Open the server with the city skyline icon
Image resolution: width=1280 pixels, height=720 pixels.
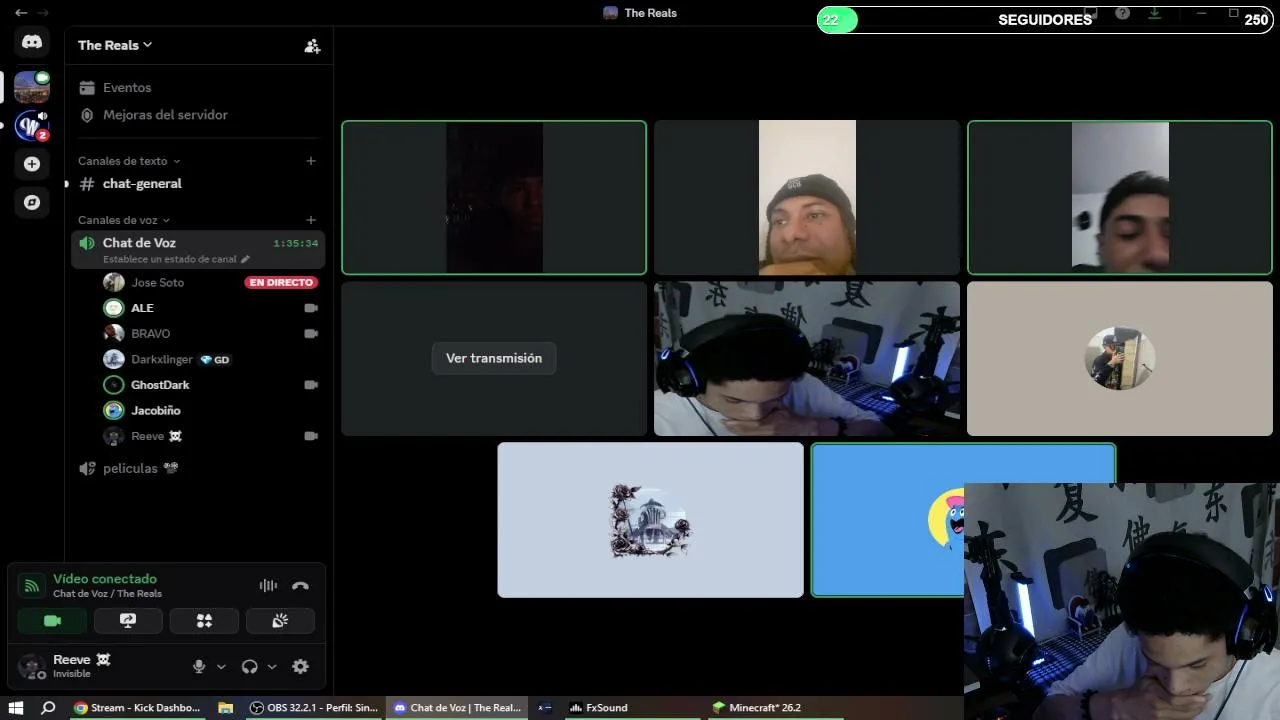pos(32,87)
